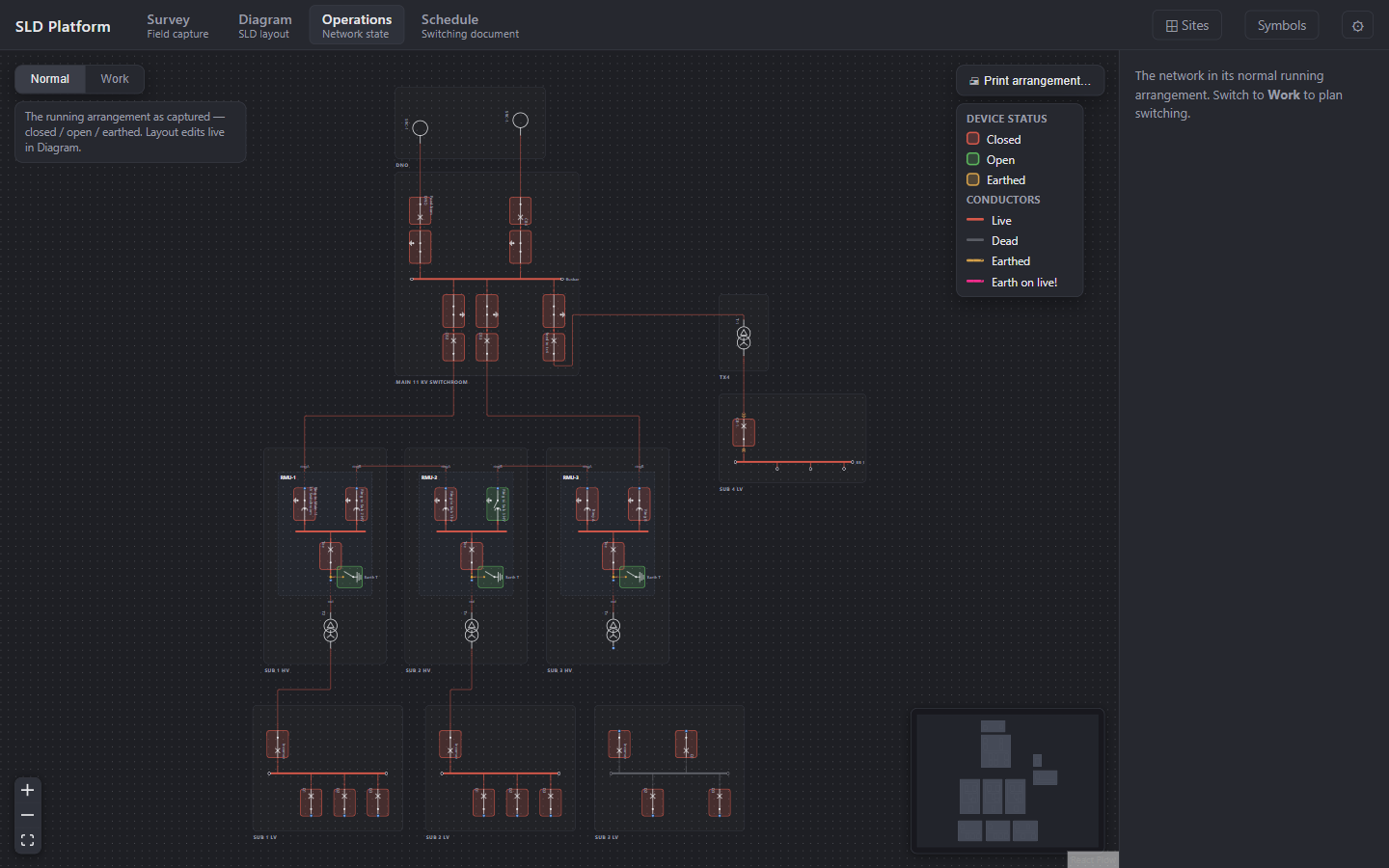Image resolution: width=1389 pixels, height=868 pixels.
Task: Click the 'Dead' conductor legend entry
Action: (x=993, y=241)
